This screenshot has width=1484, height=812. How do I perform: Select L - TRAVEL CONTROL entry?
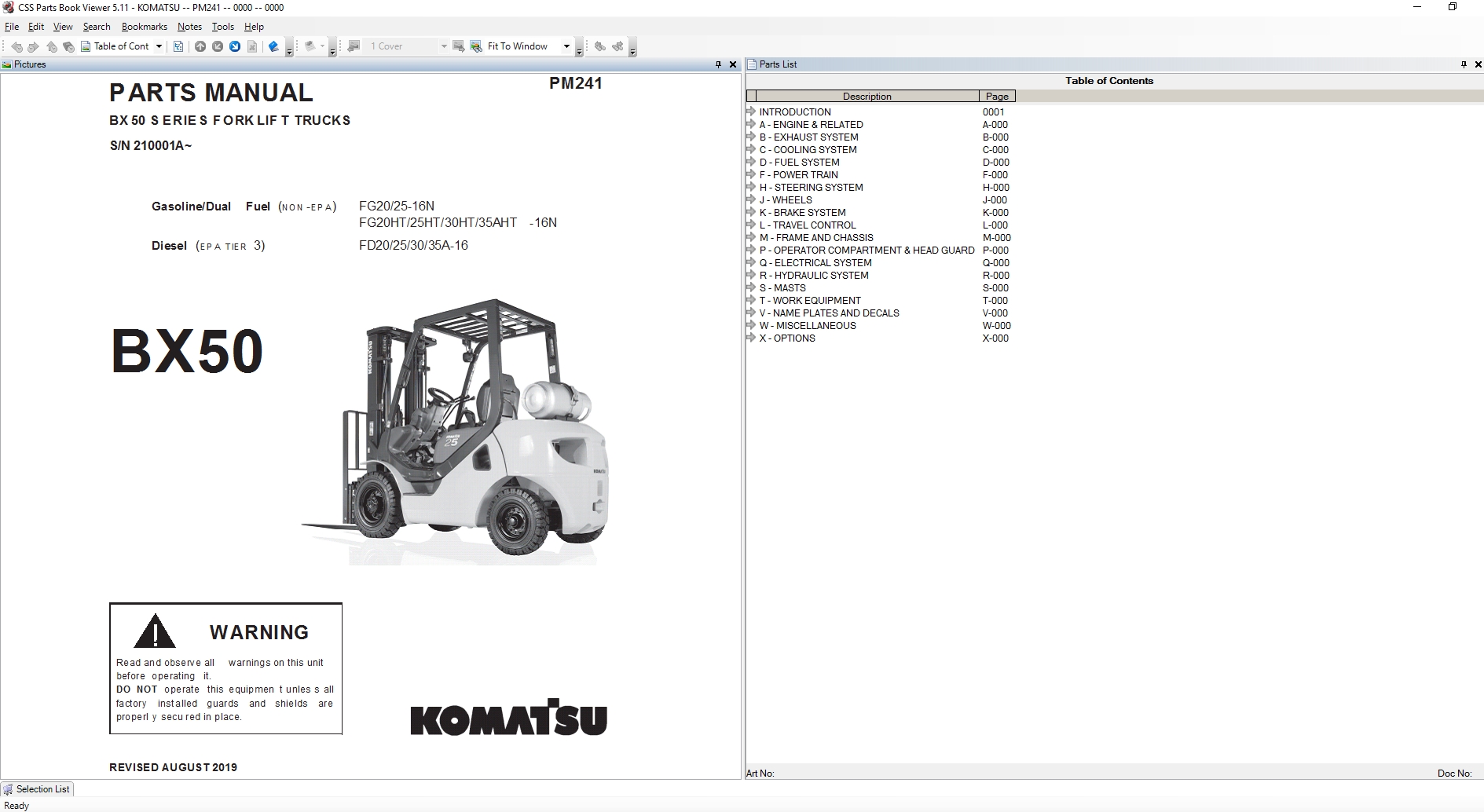pyautogui.click(x=808, y=225)
